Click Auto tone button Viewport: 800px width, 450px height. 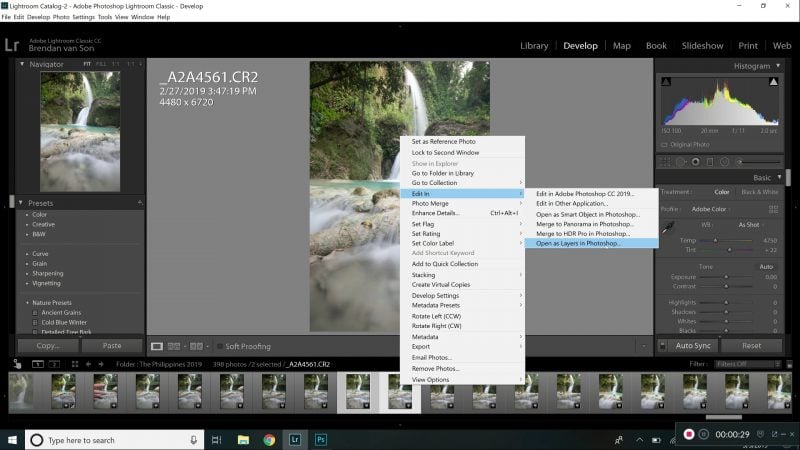tap(766, 267)
